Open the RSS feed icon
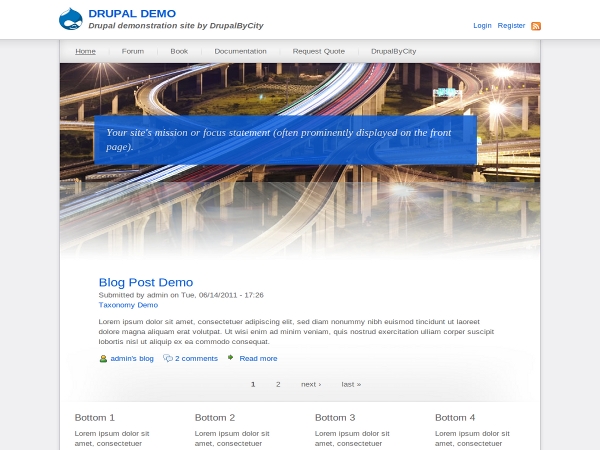Image resolution: width=600 pixels, height=450 pixels. tap(536, 26)
